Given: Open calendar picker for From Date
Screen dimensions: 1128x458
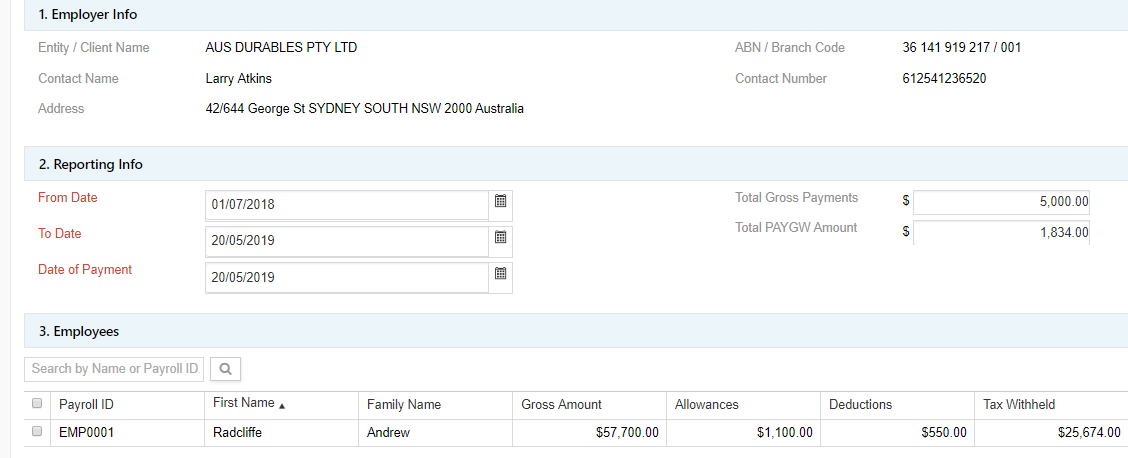Looking at the screenshot, I should tap(501, 201).
